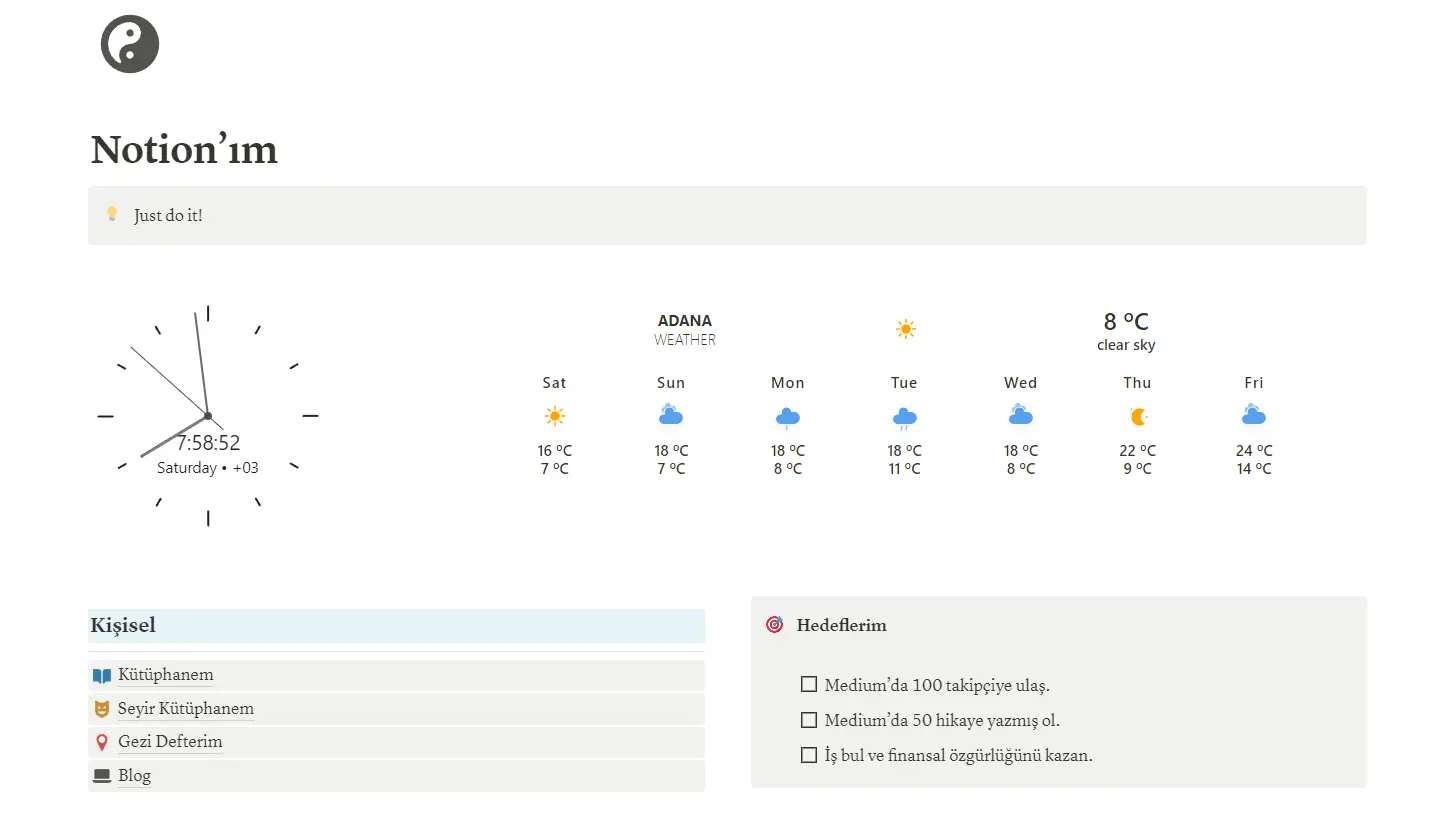1456x834 pixels.
Task: Tick the 'İş bul ve finansal özgürlüğünü kazan' checkbox
Action: tap(809, 755)
